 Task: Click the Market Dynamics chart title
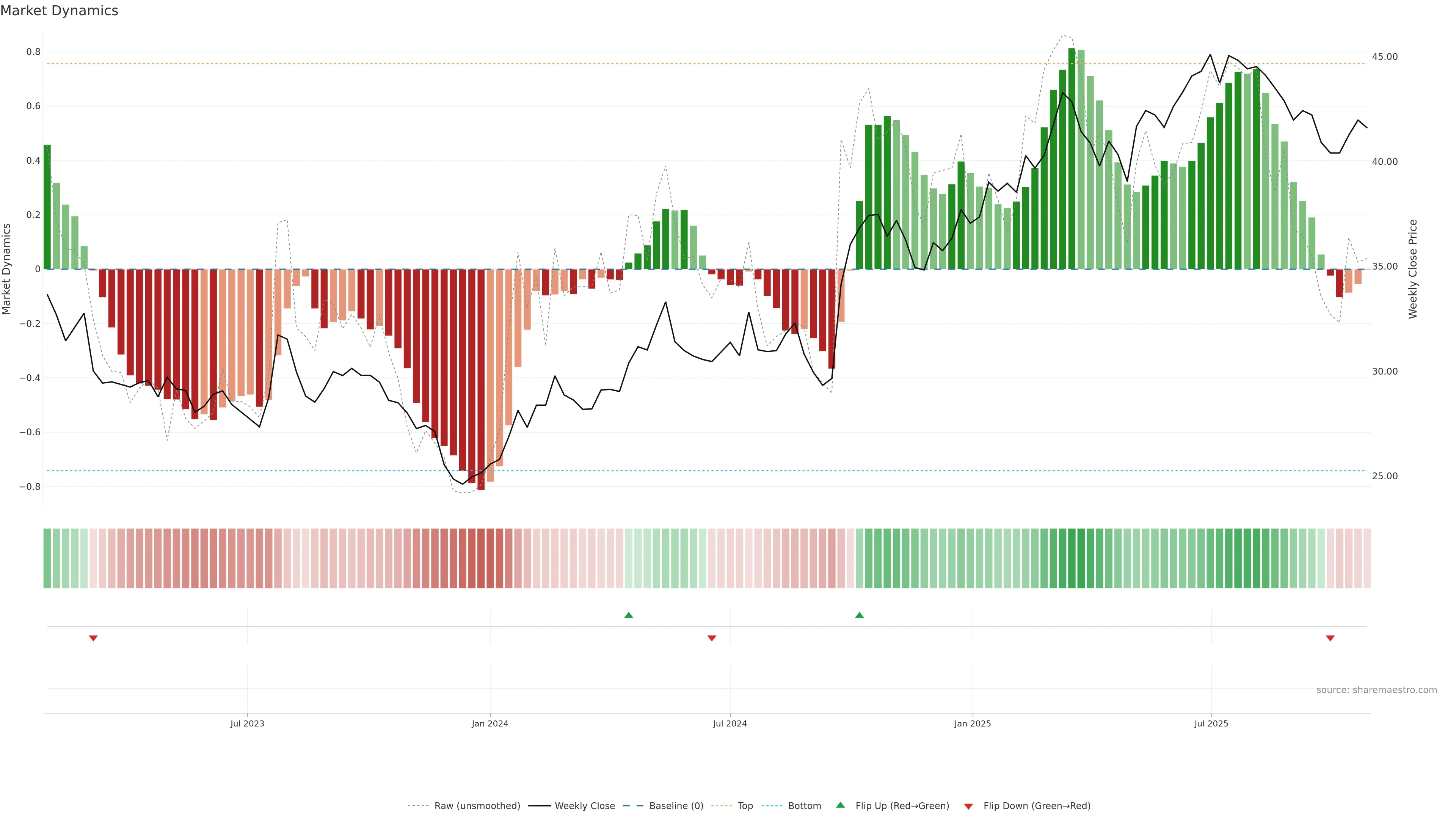click(60, 11)
